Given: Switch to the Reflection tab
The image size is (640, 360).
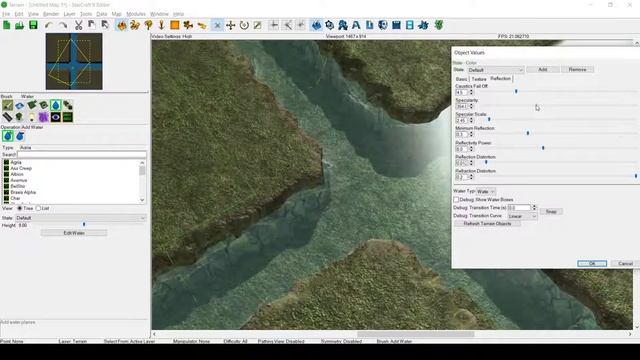Looking at the screenshot, I should 500,78.
